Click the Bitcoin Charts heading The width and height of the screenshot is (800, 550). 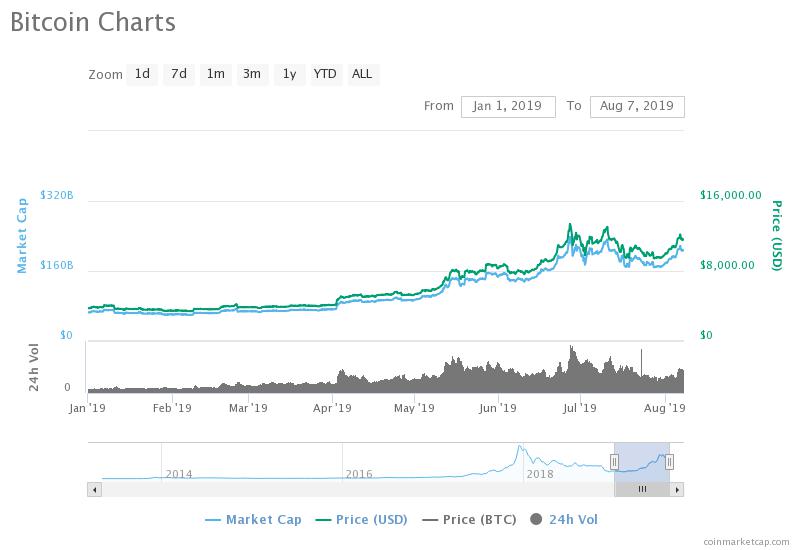click(93, 22)
